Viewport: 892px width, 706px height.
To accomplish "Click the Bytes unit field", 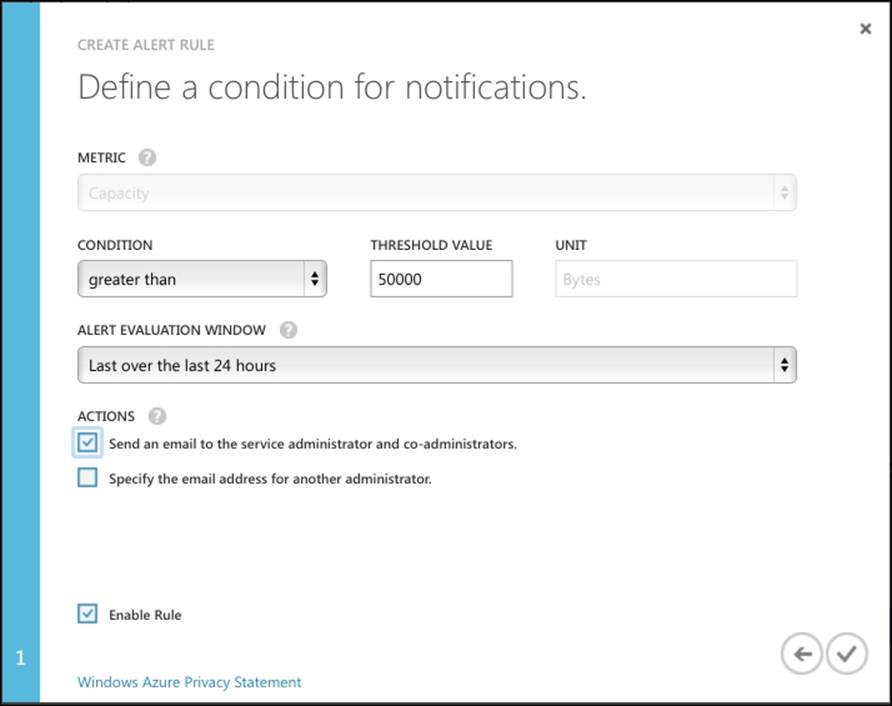I will [x=676, y=279].
